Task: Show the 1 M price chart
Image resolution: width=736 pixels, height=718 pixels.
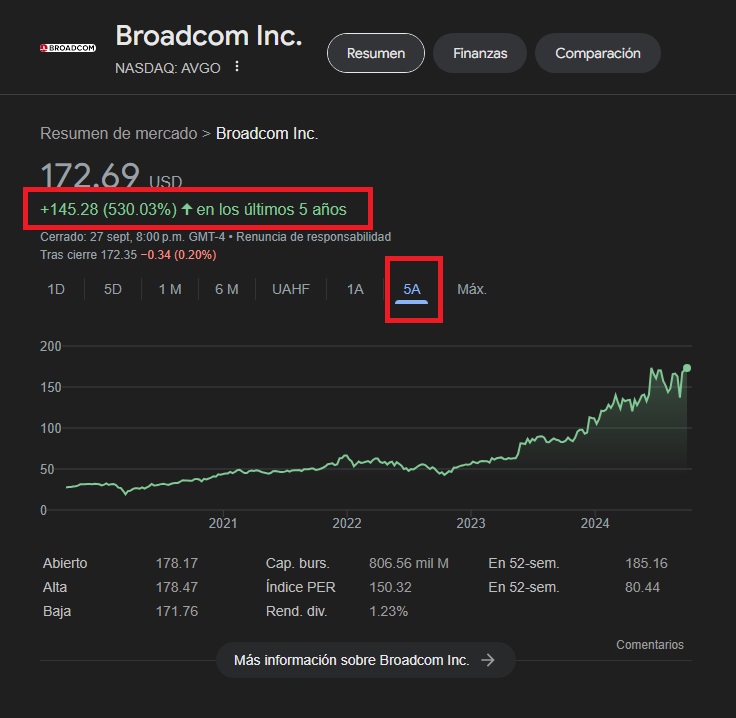Action: coord(170,290)
